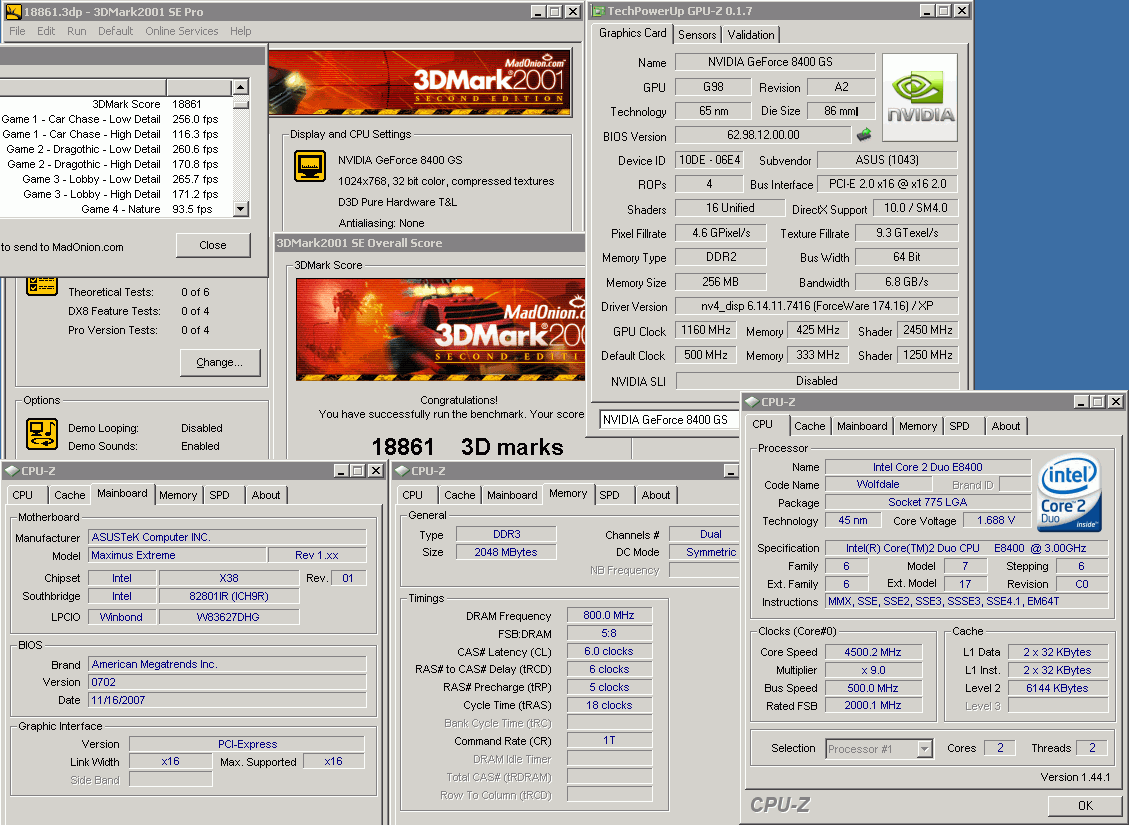Image resolution: width=1129 pixels, height=825 pixels.
Task: Click the 3DMark Score car banner image
Action: click(x=440, y=329)
